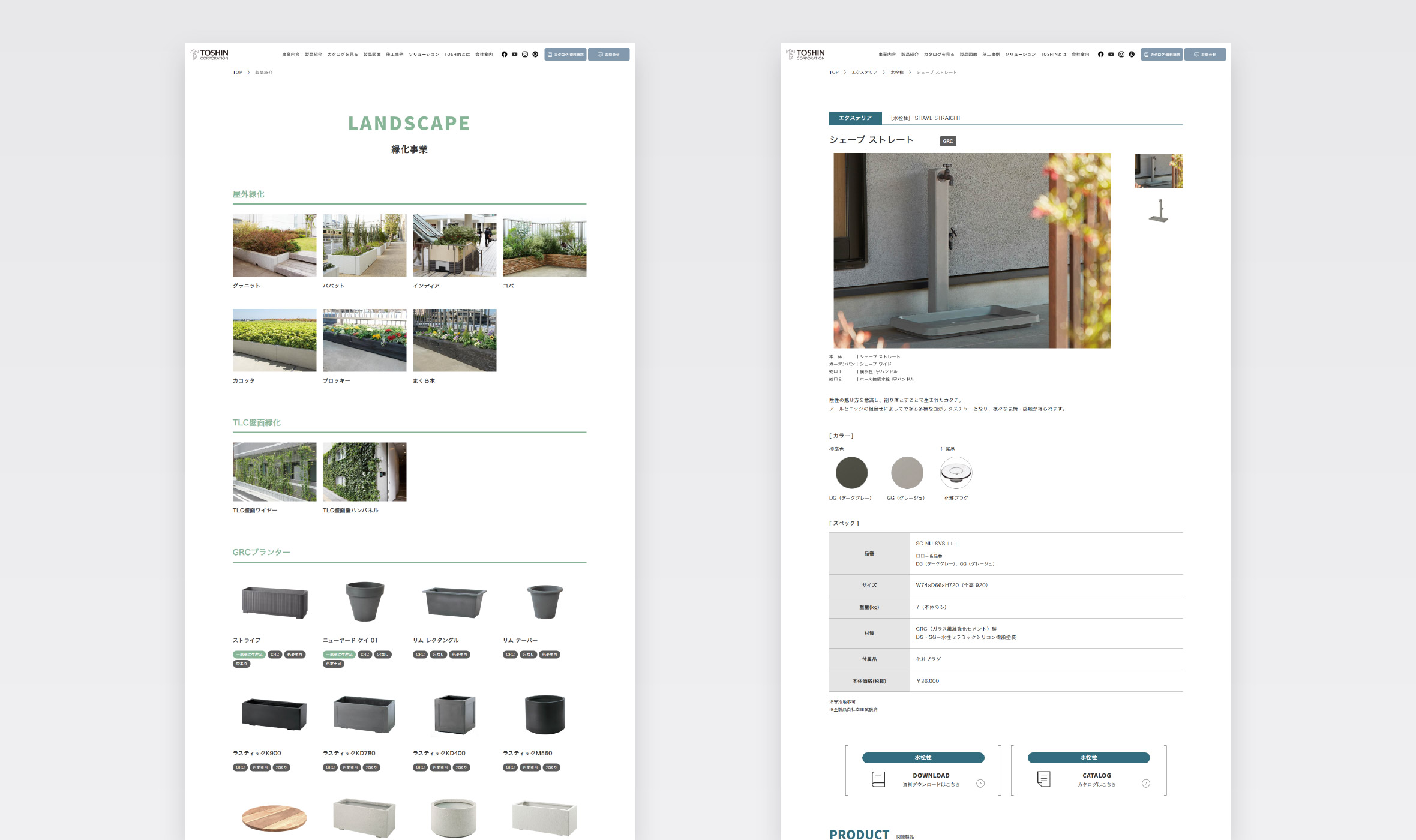
Task: Select the エクステリア category tab
Action: click(855, 118)
